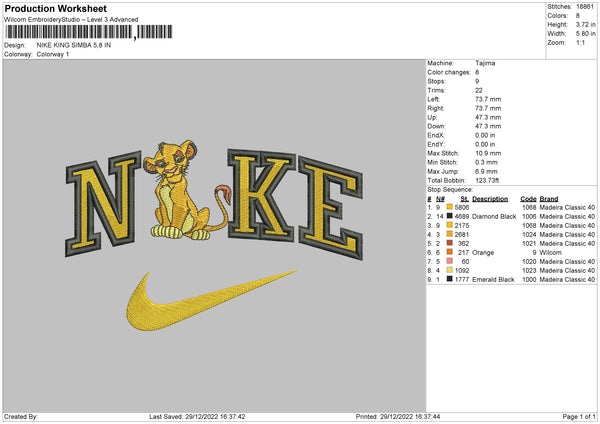Click the N# column header
This screenshot has width=600, height=424.
tap(440, 199)
